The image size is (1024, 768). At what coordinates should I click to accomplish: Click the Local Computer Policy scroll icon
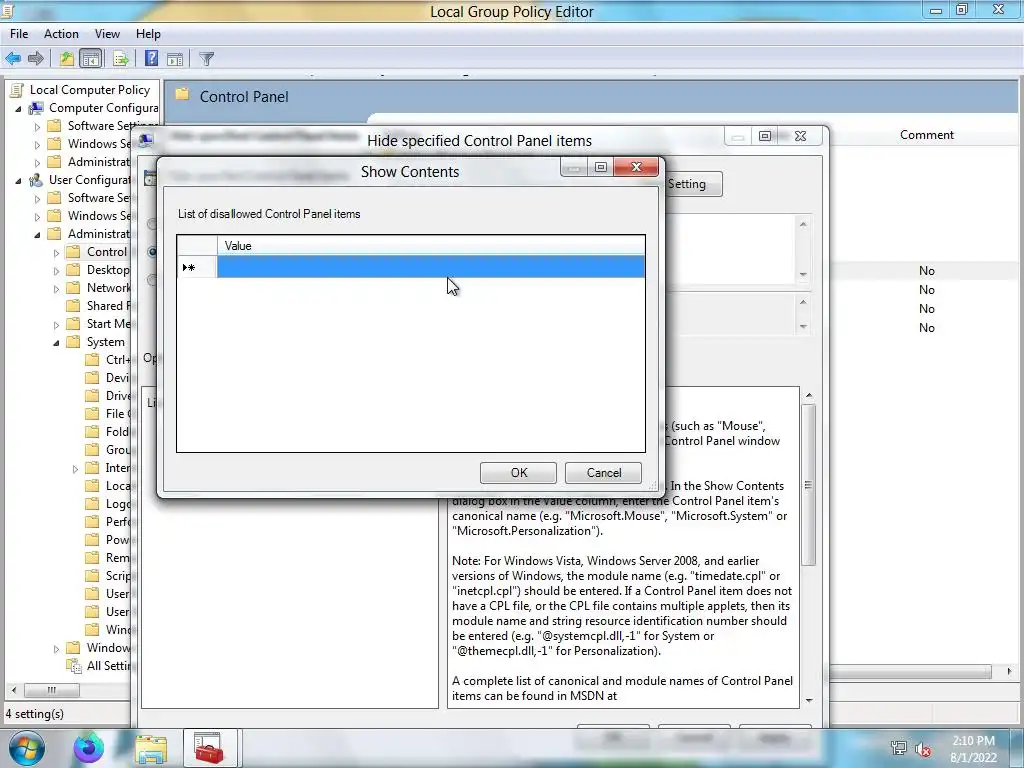coord(16,90)
